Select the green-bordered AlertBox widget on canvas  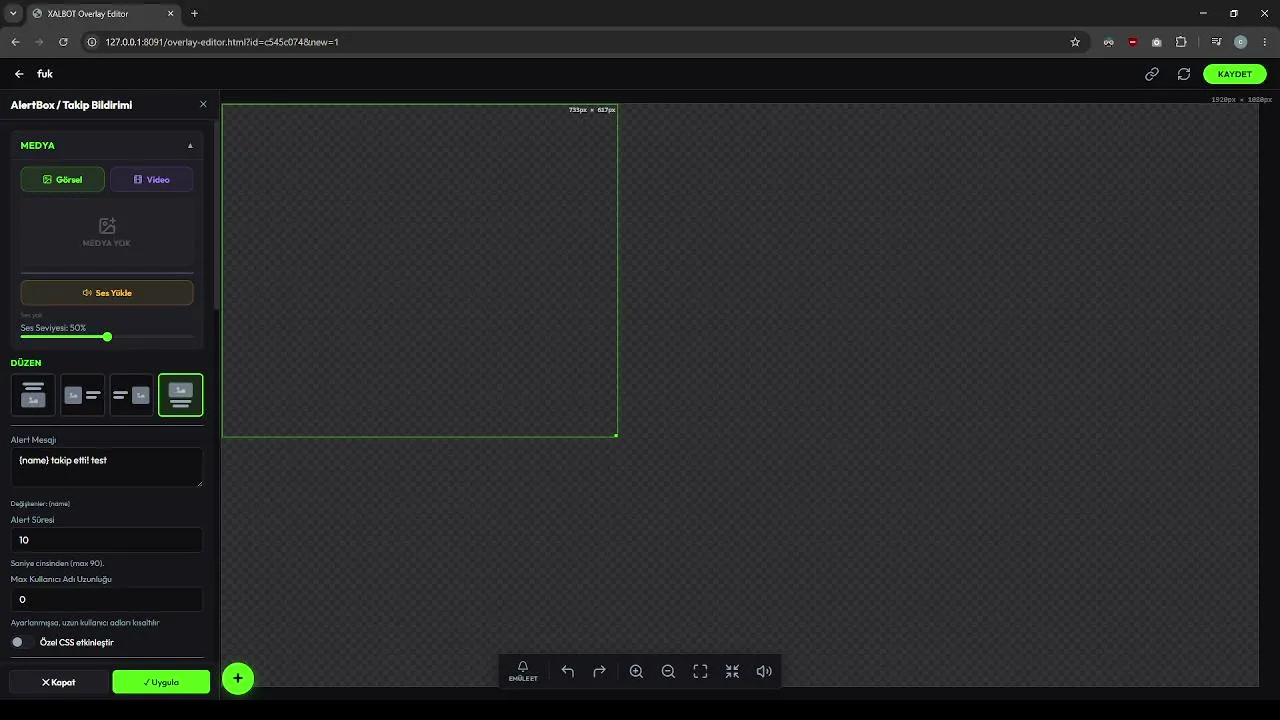click(419, 270)
